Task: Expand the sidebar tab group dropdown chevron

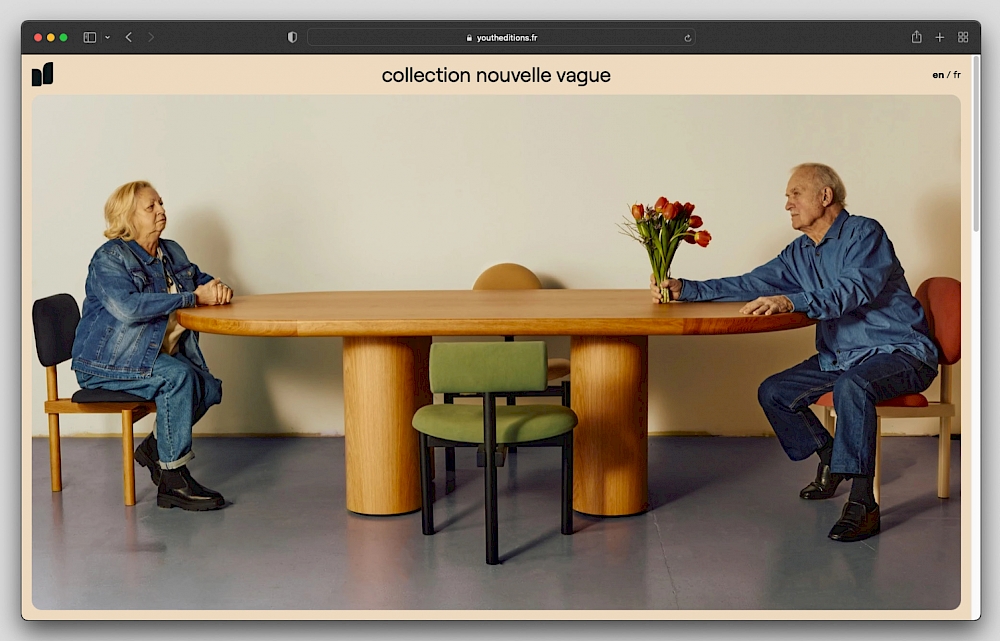Action: click(107, 37)
